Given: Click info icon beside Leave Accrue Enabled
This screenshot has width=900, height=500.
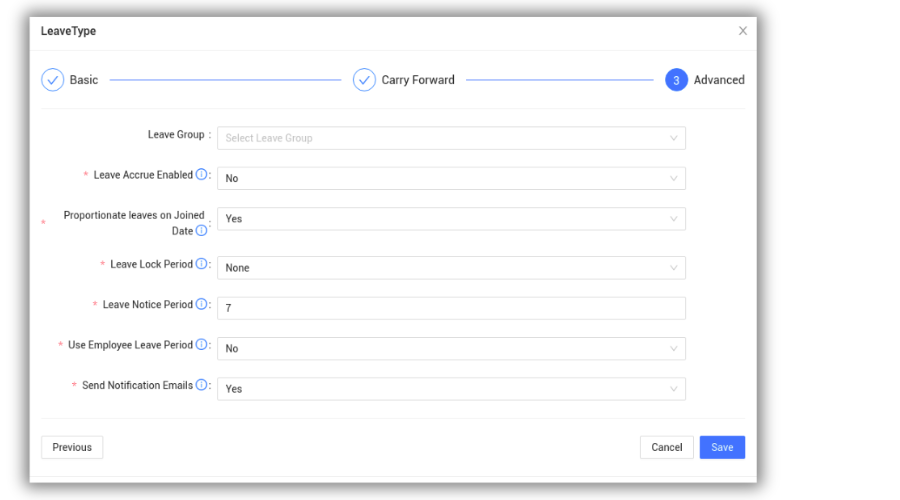Looking at the screenshot, I should 201,175.
